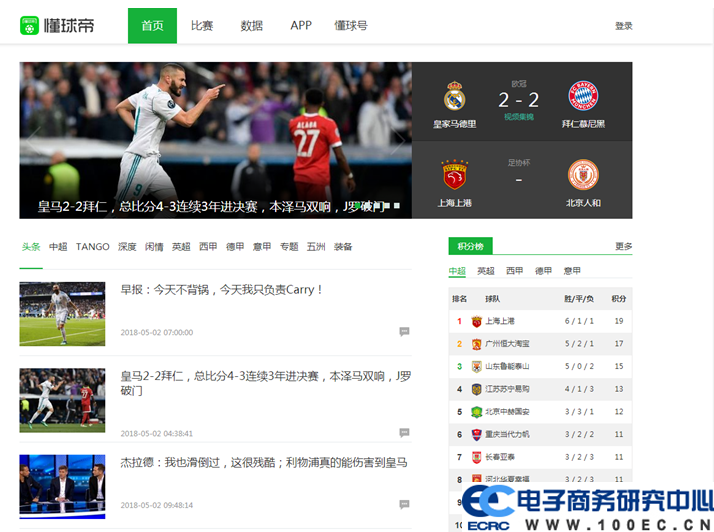Screen dimensions: 714x532
Task: Switch standings to 中超 league
Action: click(457, 271)
